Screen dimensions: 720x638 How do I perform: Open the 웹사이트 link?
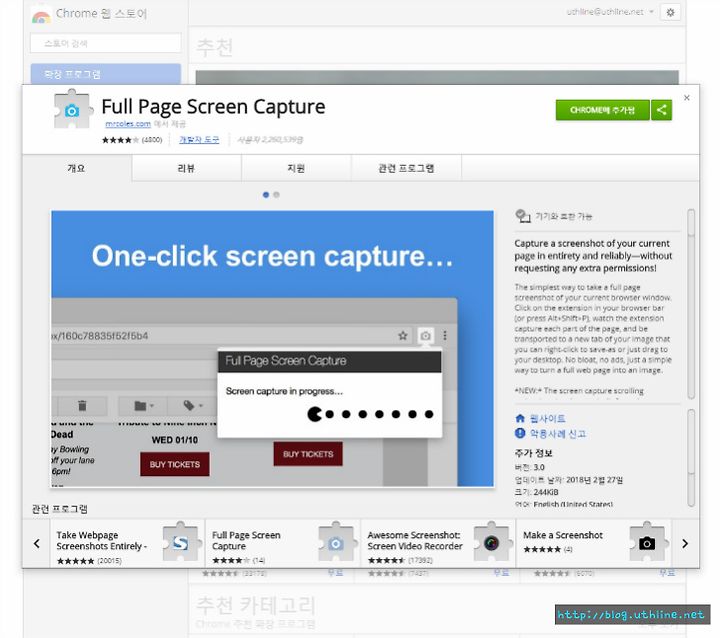tap(547, 418)
